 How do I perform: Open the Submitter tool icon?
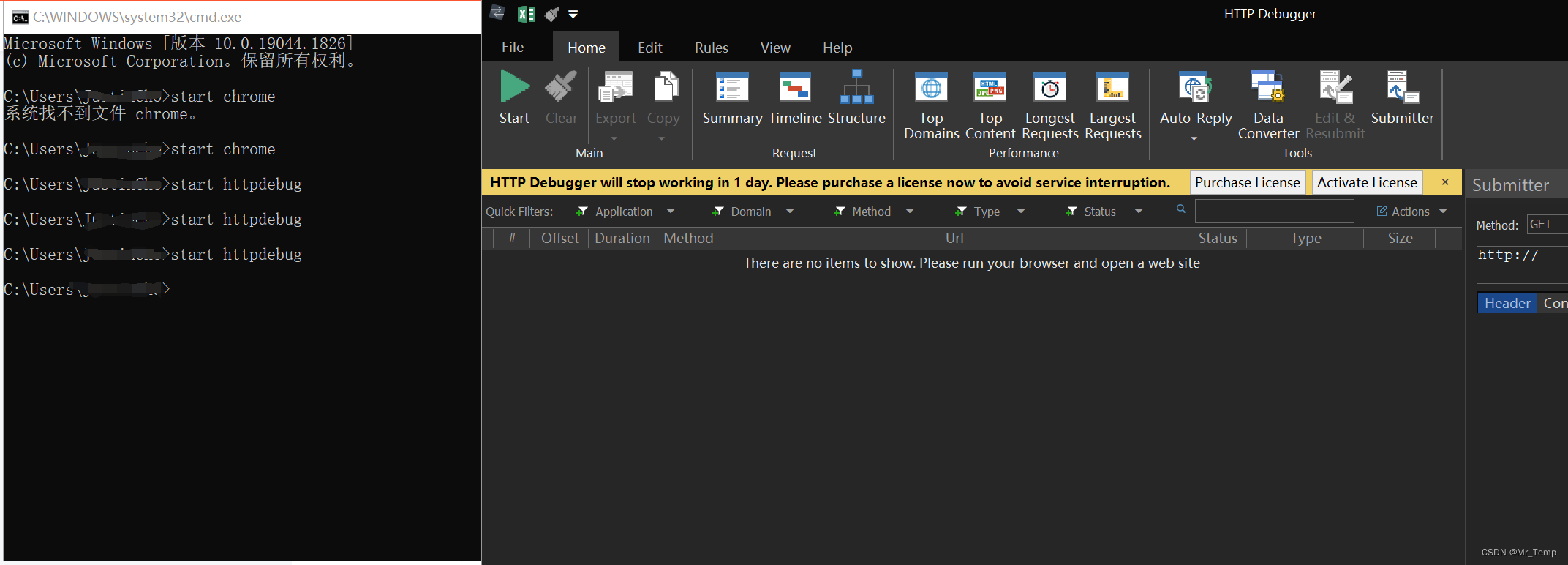tap(1402, 88)
